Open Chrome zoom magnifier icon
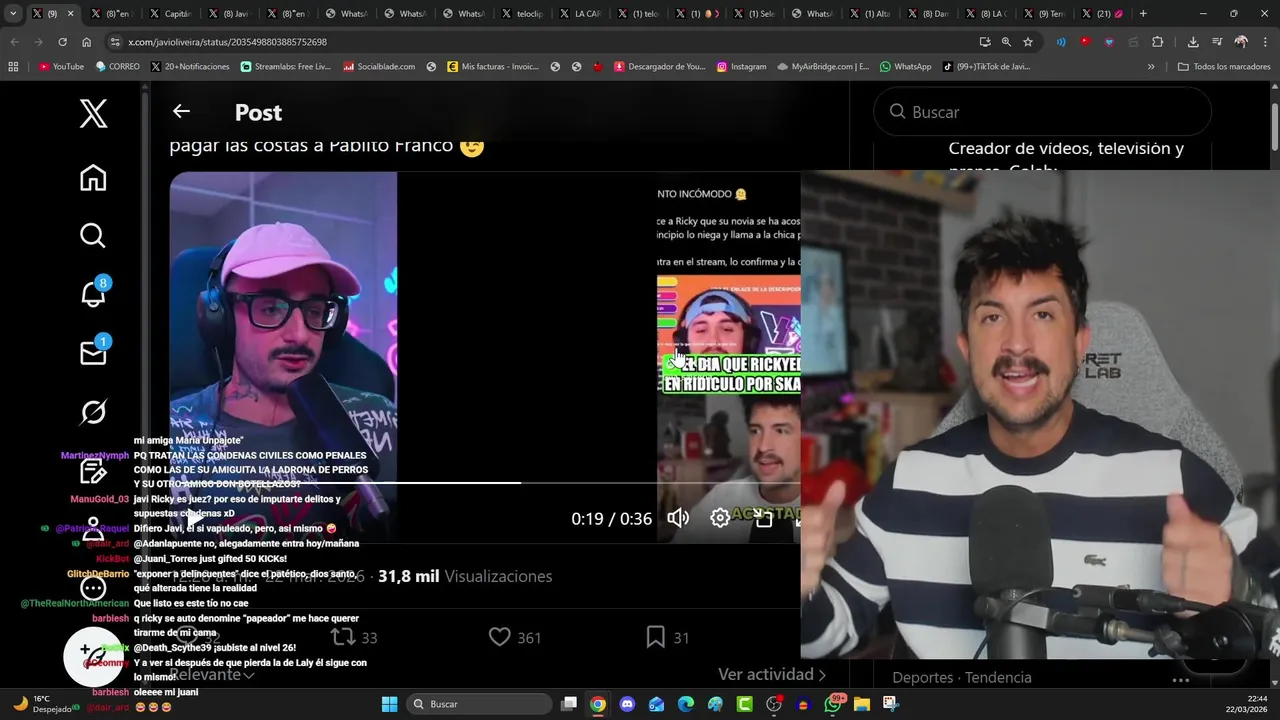Viewport: 1280px width, 720px height. pyautogui.click(x=1006, y=42)
